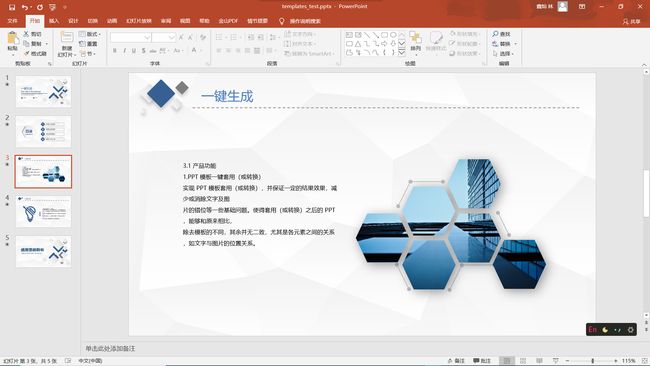Open the font size combo box

click(164, 37)
